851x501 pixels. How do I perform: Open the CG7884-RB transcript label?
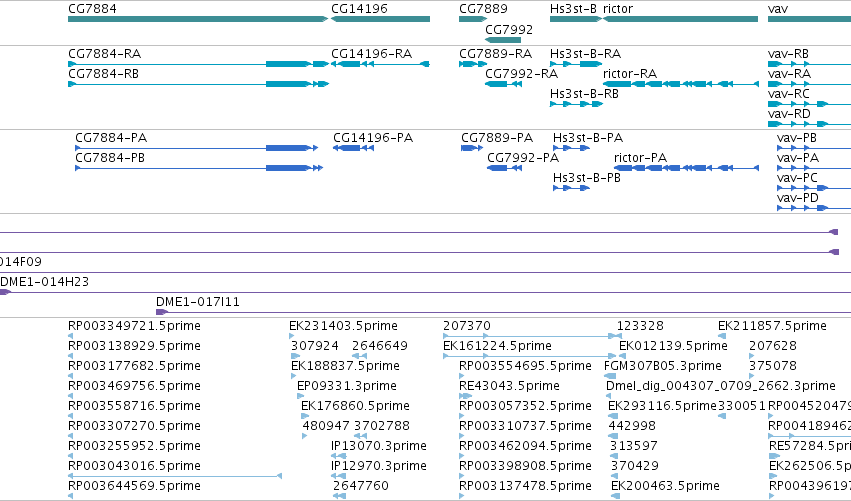(x=104, y=74)
